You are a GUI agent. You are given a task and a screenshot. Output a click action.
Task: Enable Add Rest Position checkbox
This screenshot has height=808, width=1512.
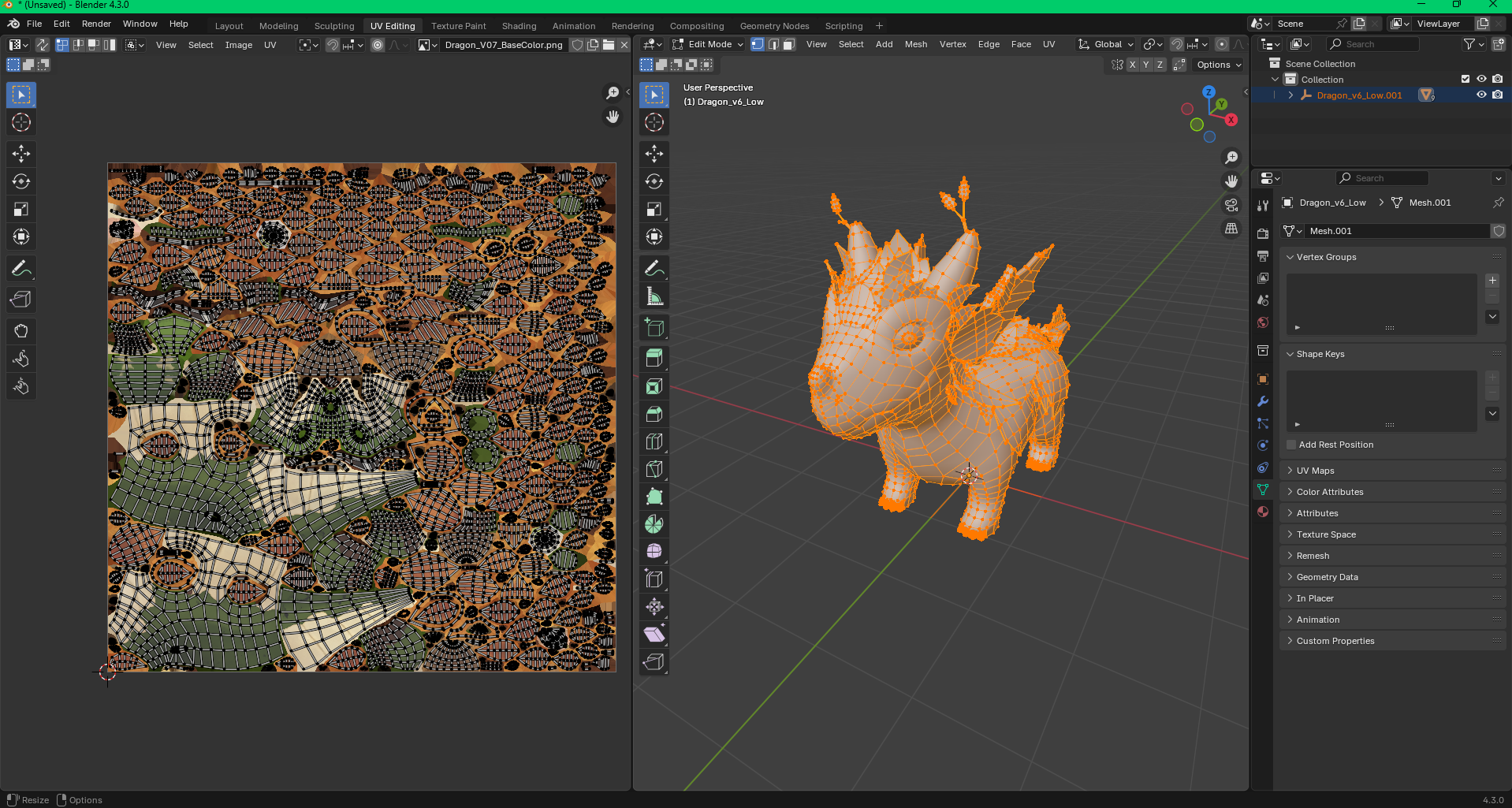click(x=1291, y=445)
